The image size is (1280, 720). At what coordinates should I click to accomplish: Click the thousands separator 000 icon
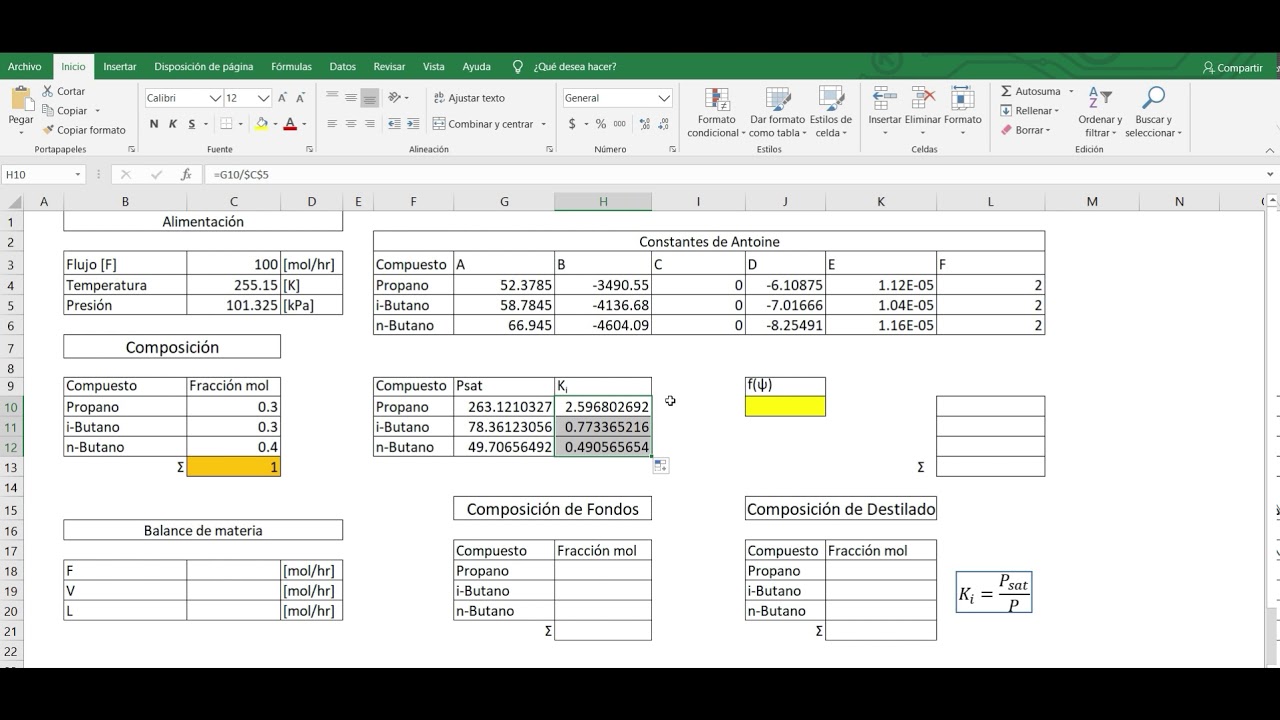click(620, 124)
